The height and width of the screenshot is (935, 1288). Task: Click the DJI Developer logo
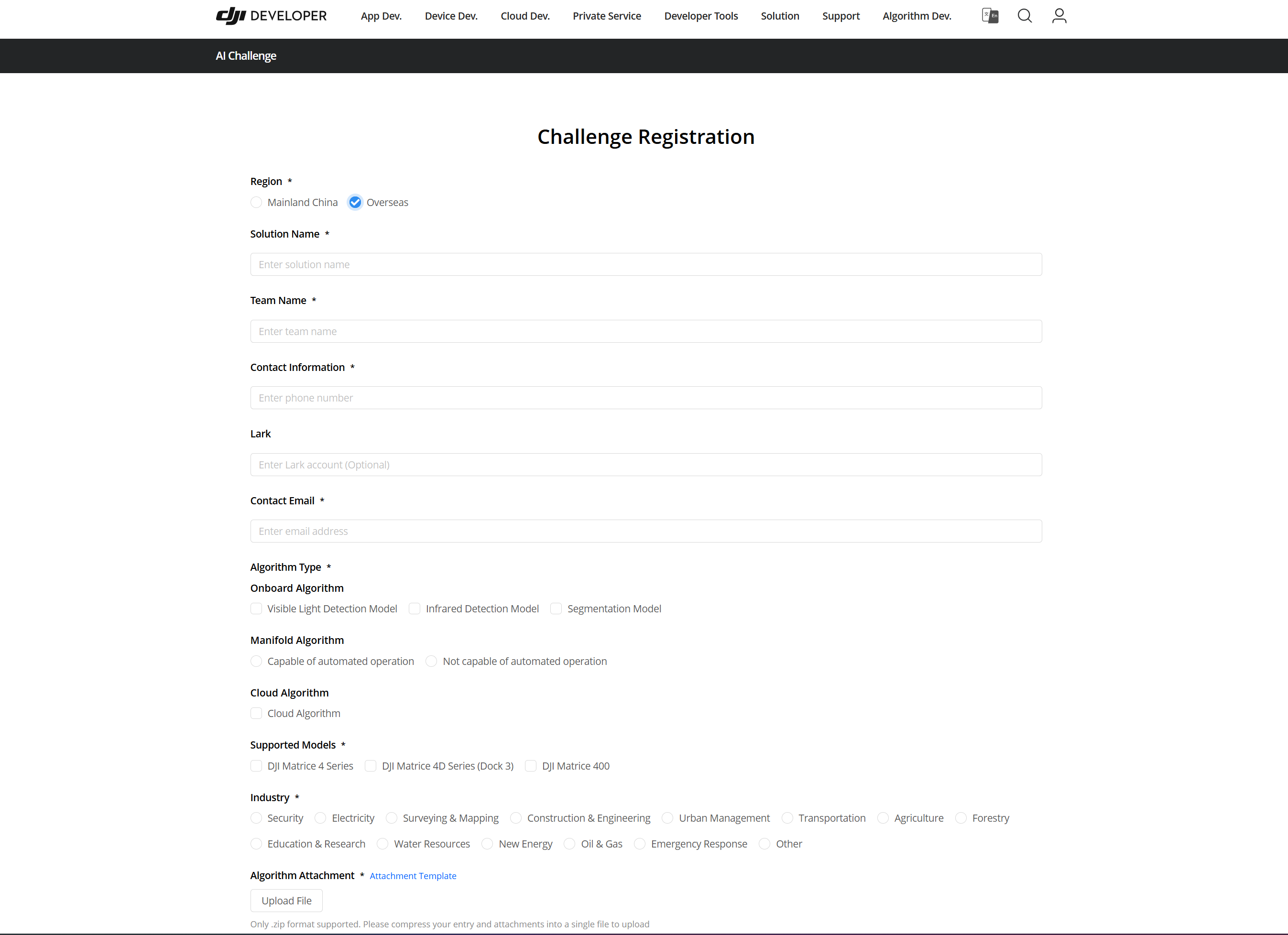pyautogui.click(x=271, y=16)
